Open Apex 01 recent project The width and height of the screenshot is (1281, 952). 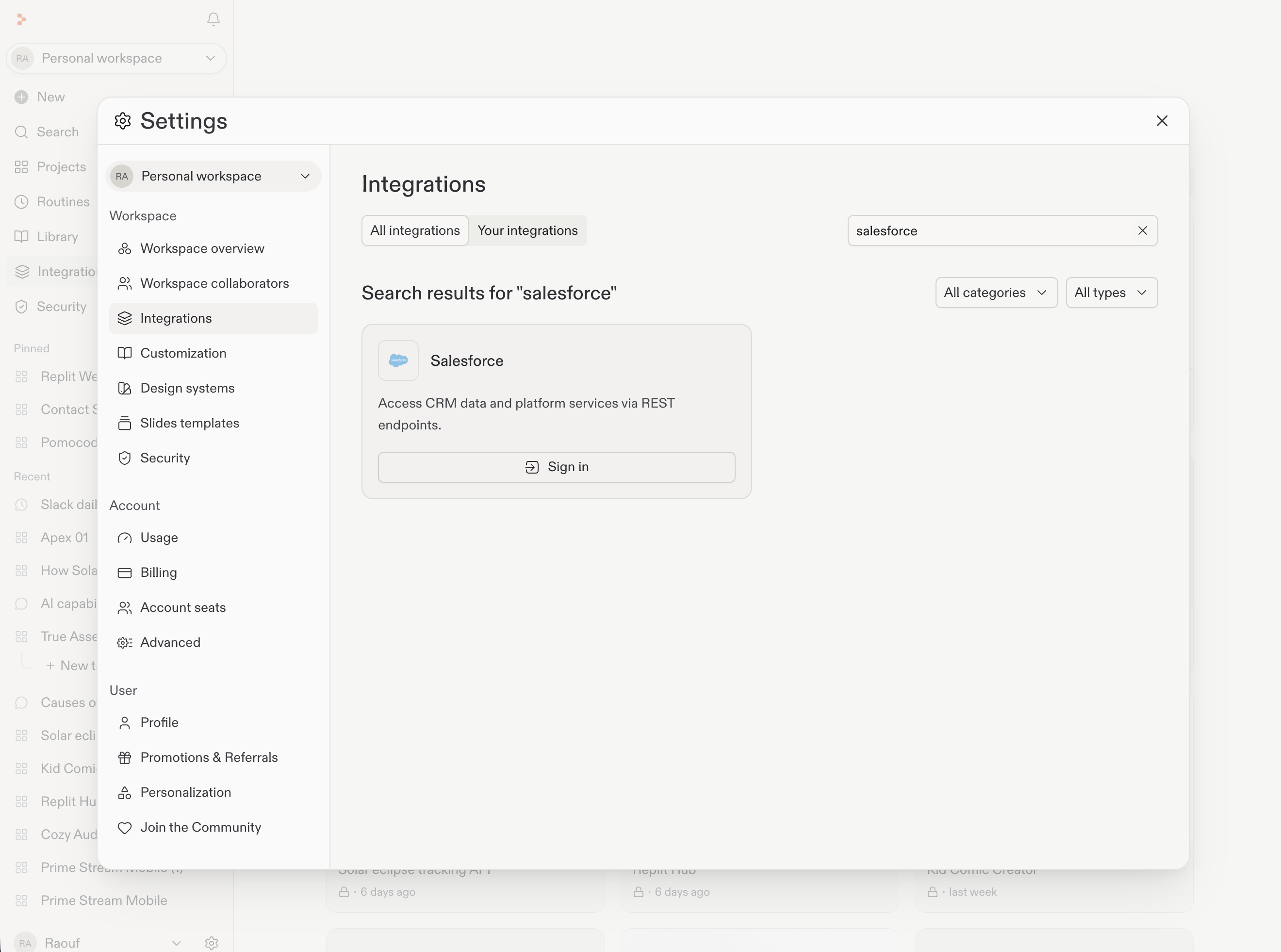tap(65, 538)
